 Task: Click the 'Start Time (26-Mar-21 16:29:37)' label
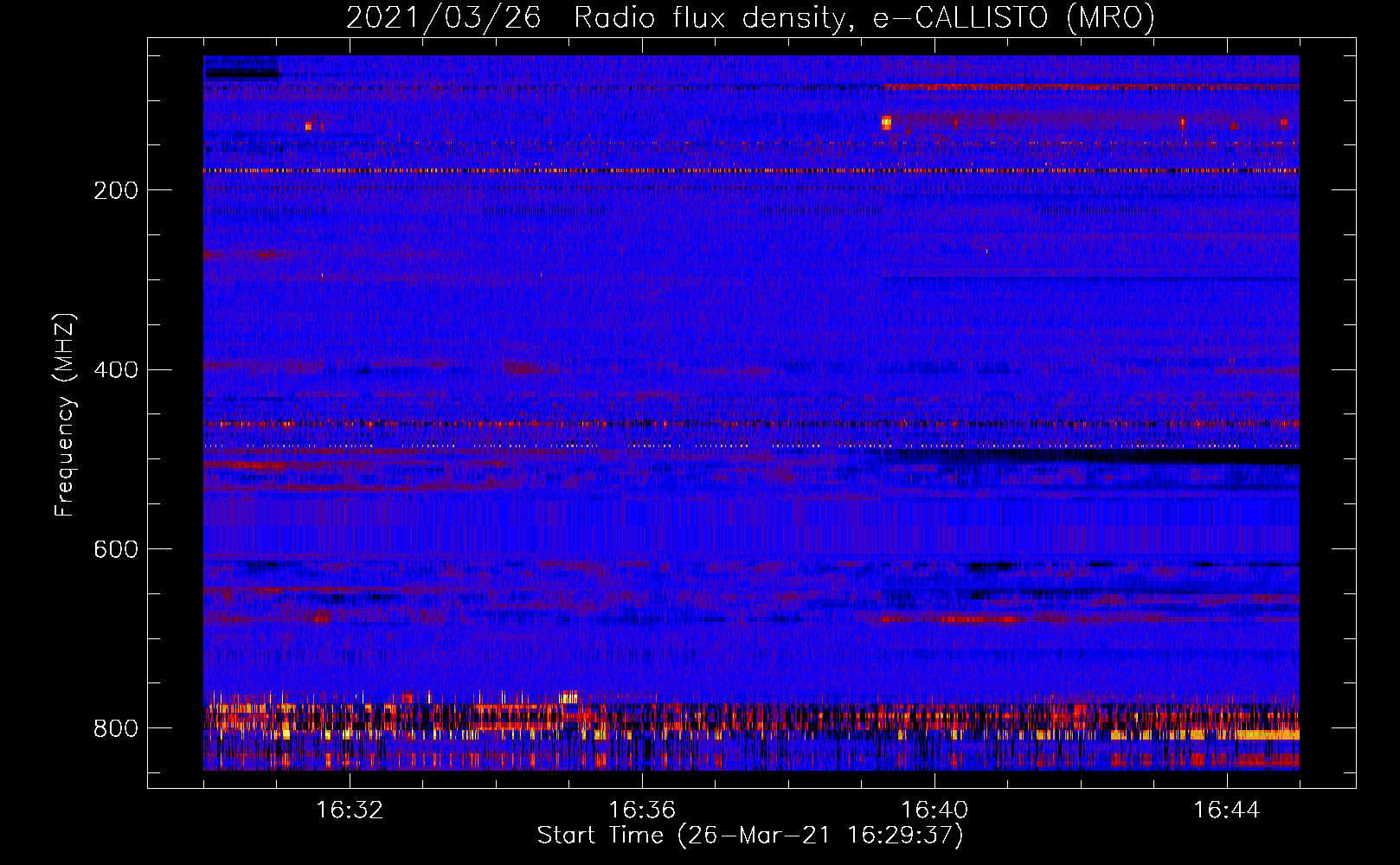pyautogui.click(x=750, y=836)
